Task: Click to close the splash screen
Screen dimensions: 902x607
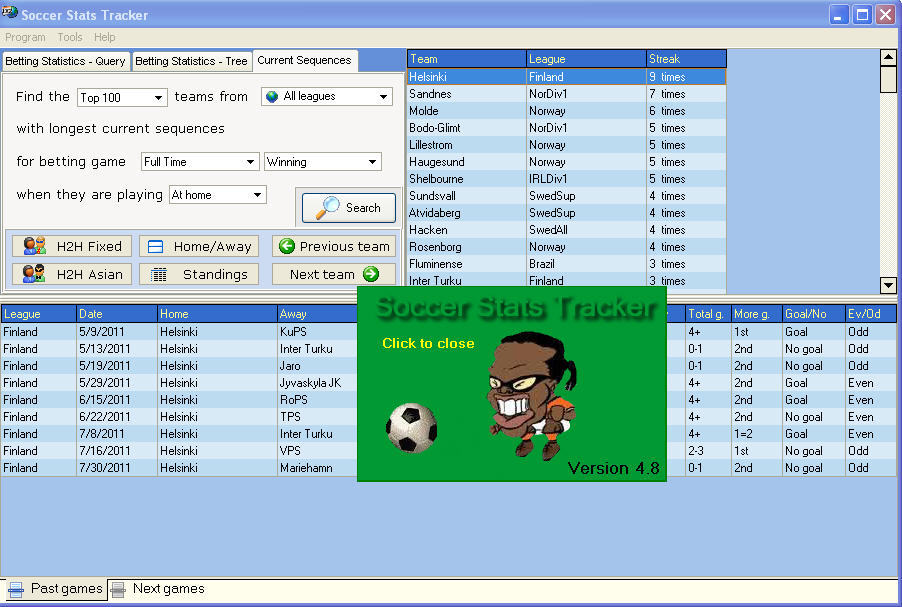Action: [428, 343]
